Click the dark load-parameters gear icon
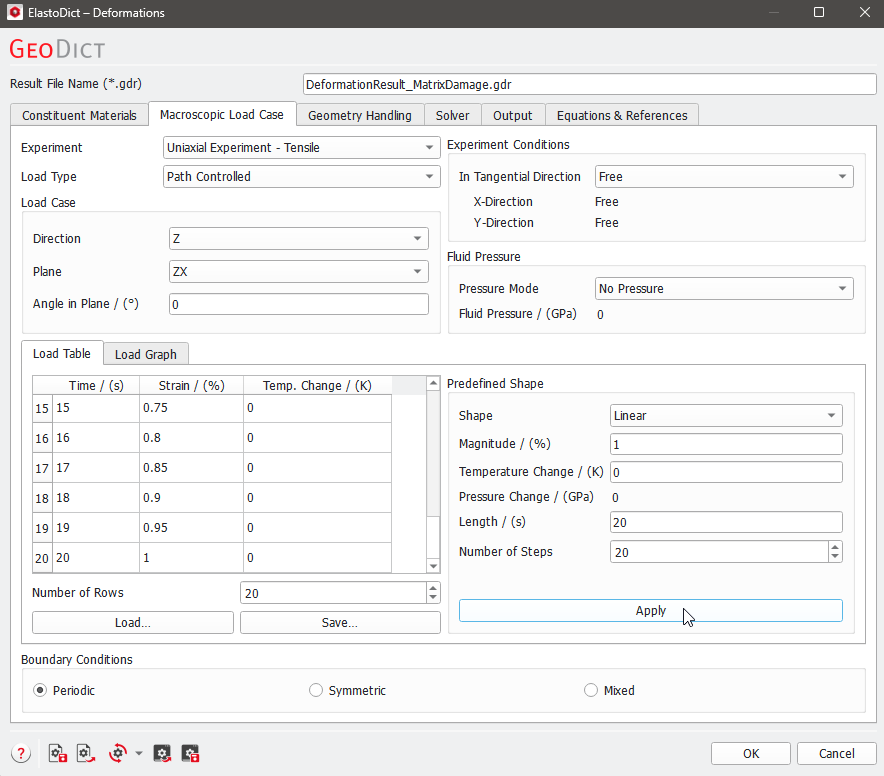 pyautogui.click(x=162, y=754)
